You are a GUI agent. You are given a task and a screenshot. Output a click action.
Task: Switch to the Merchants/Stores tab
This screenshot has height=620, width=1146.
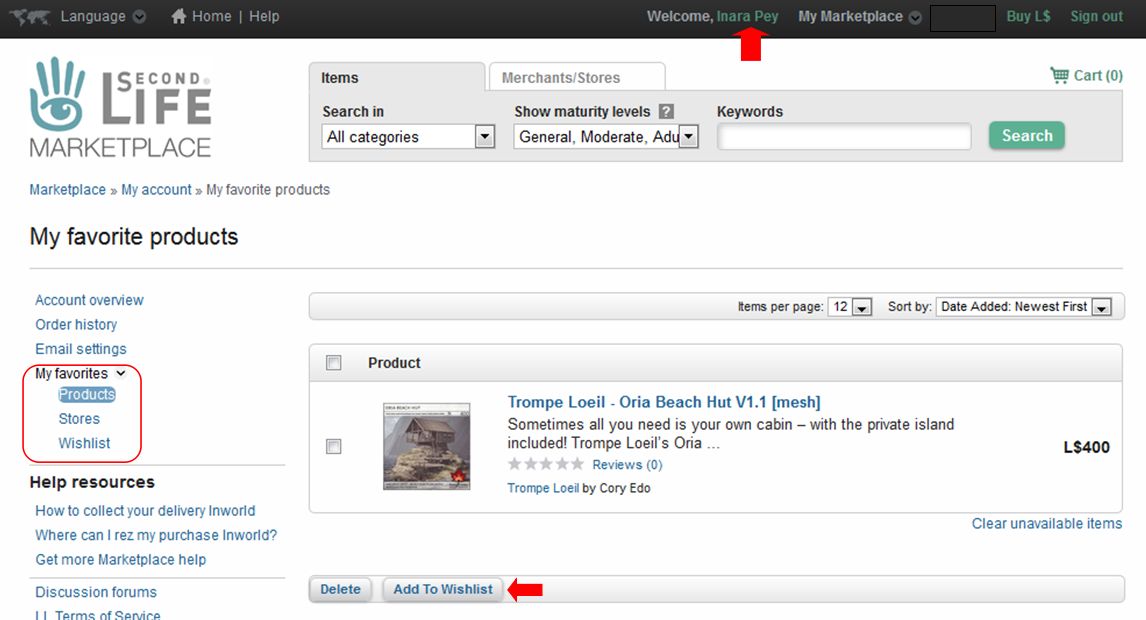560,78
